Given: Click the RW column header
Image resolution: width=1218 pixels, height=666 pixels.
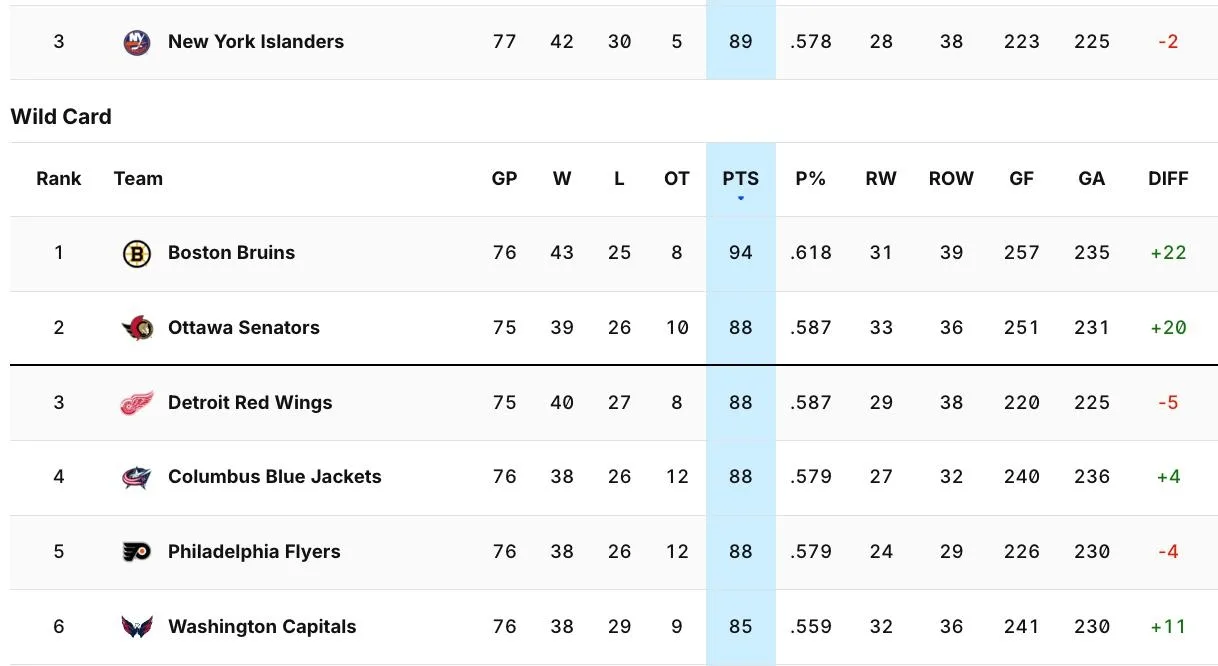Looking at the screenshot, I should [881, 179].
